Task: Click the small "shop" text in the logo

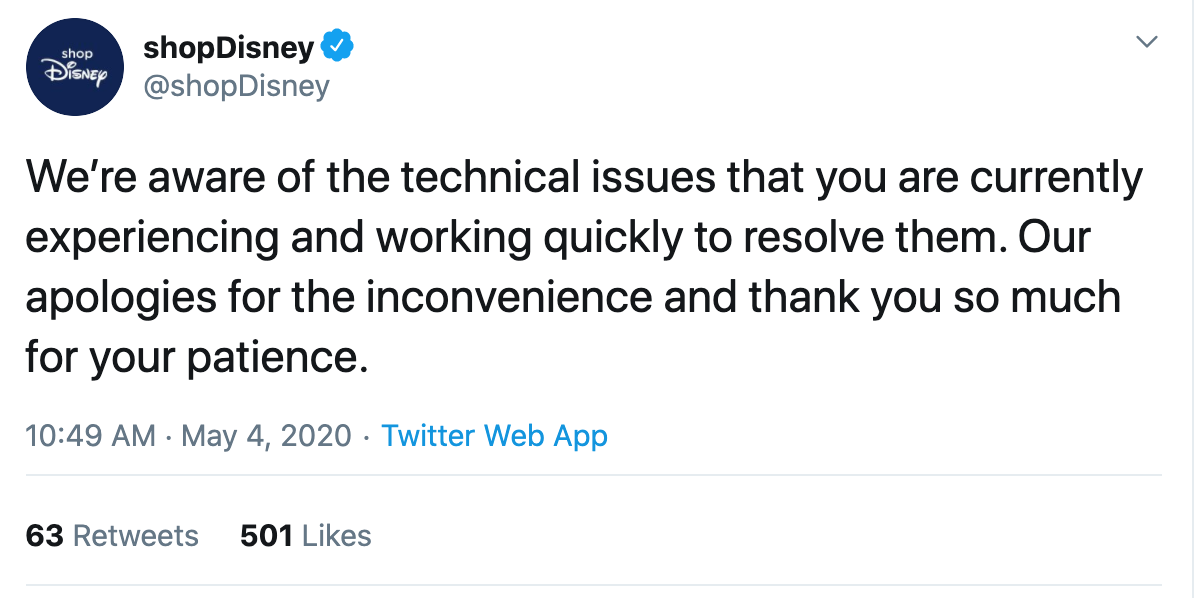Action: (75, 53)
